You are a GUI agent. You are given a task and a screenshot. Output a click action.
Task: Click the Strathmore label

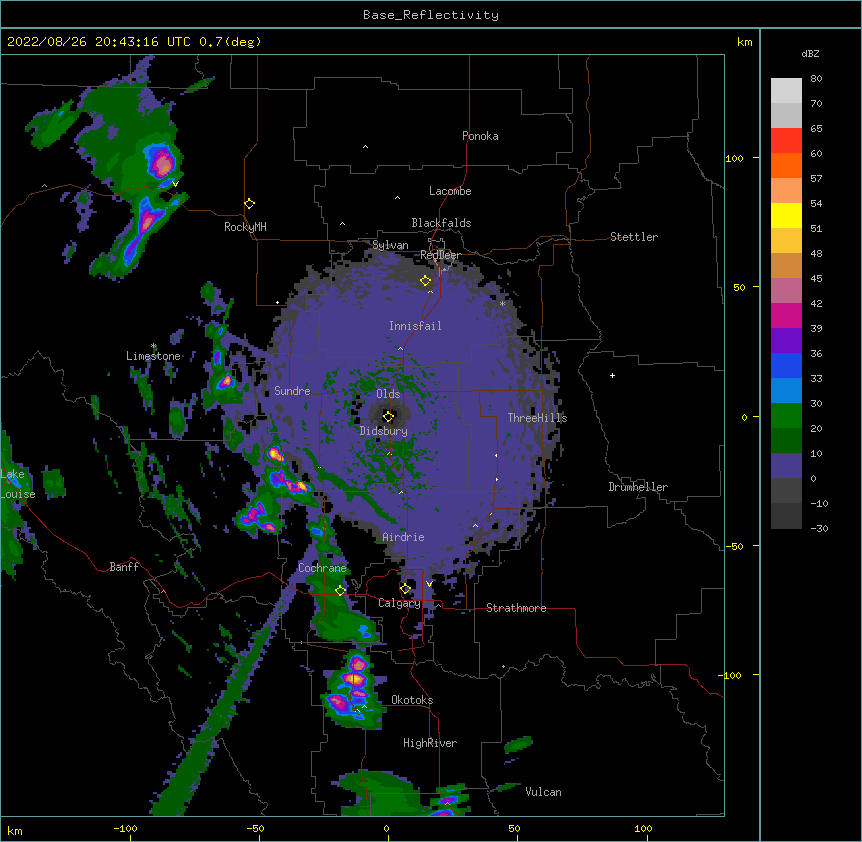(x=516, y=608)
